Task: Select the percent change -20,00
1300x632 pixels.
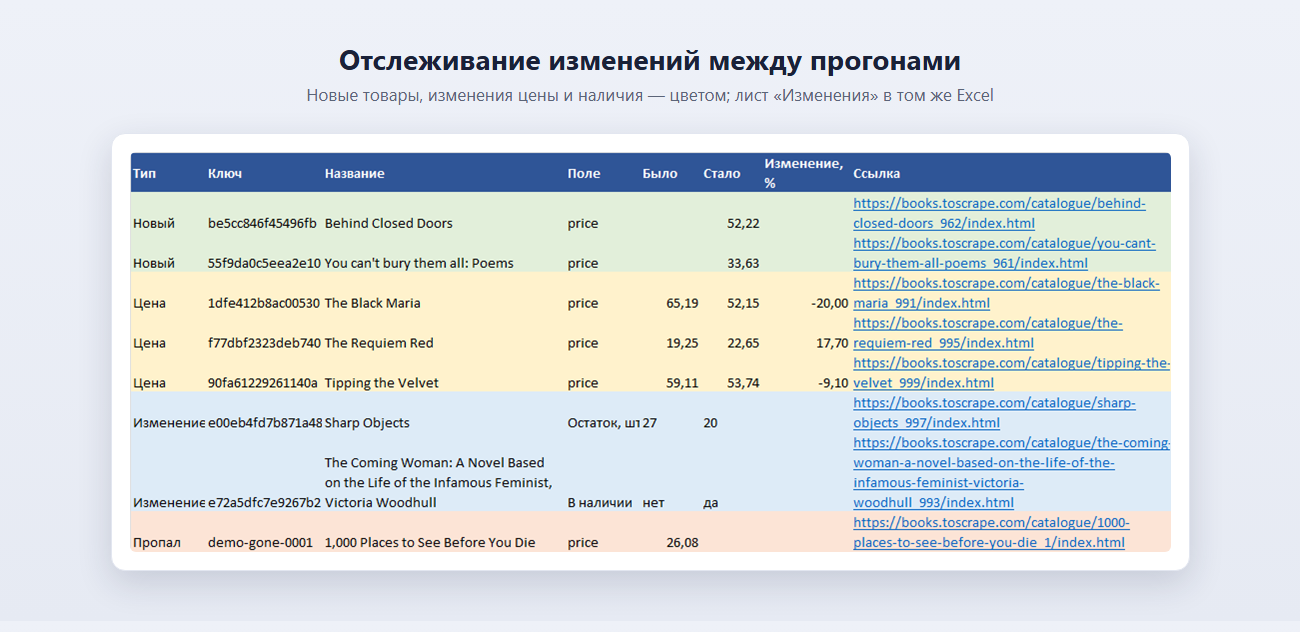Action: tap(830, 303)
